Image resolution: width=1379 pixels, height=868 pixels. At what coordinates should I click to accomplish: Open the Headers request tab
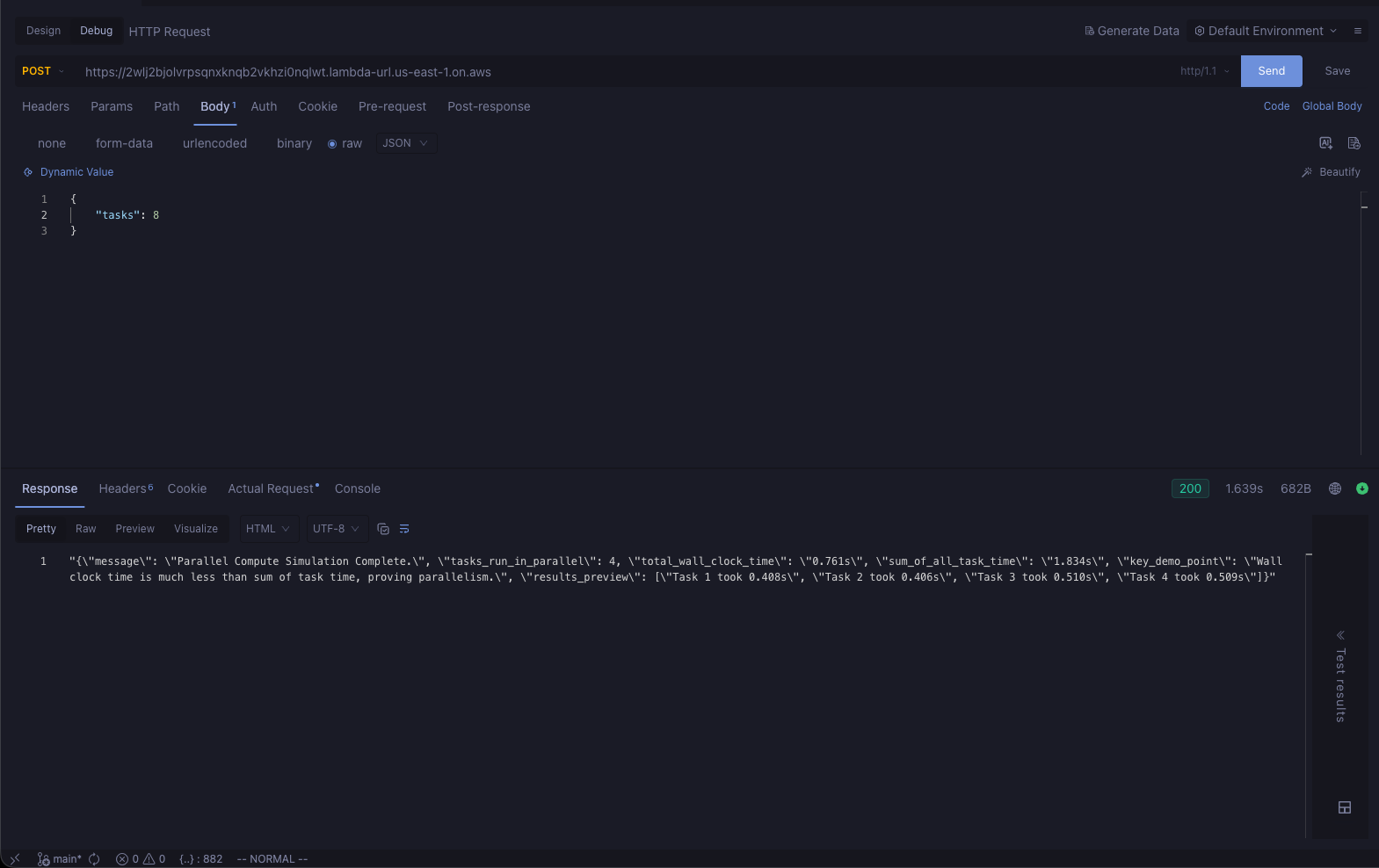(46, 106)
